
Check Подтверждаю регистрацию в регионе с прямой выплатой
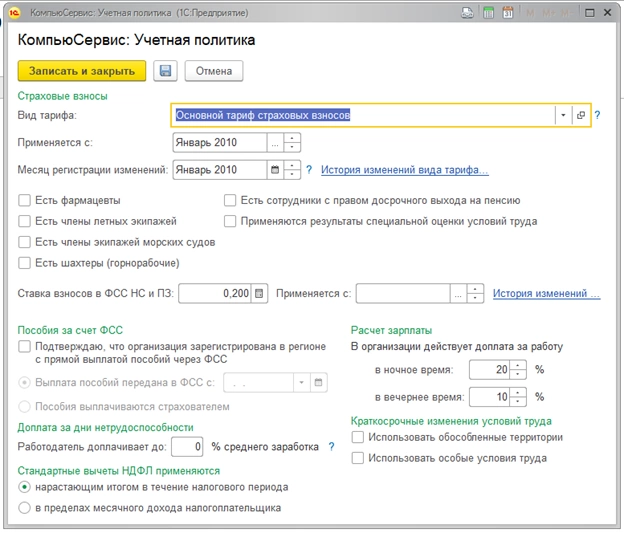coord(24,346)
